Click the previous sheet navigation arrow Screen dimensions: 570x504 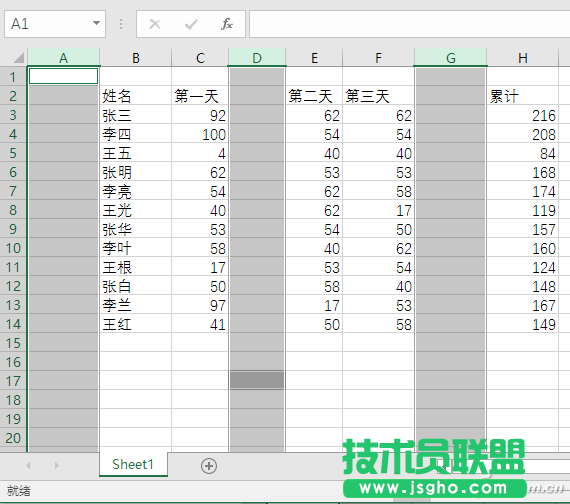tap(28, 465)
